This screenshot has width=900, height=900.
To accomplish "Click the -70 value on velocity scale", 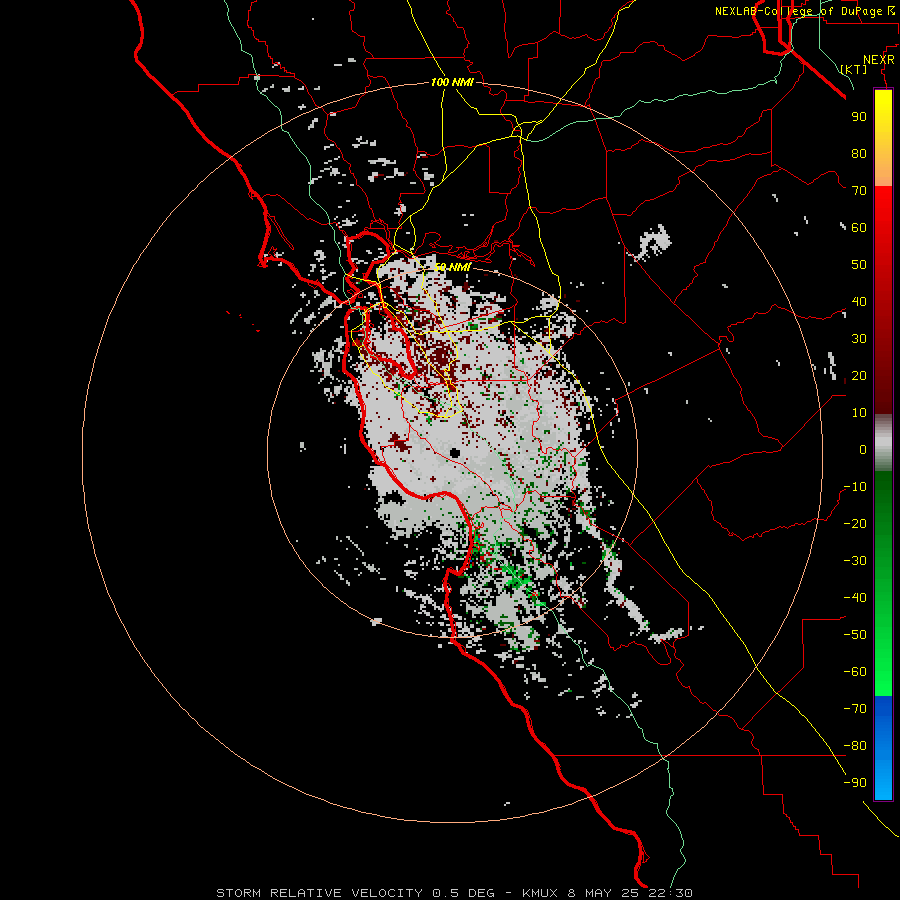I will point(855,709).
